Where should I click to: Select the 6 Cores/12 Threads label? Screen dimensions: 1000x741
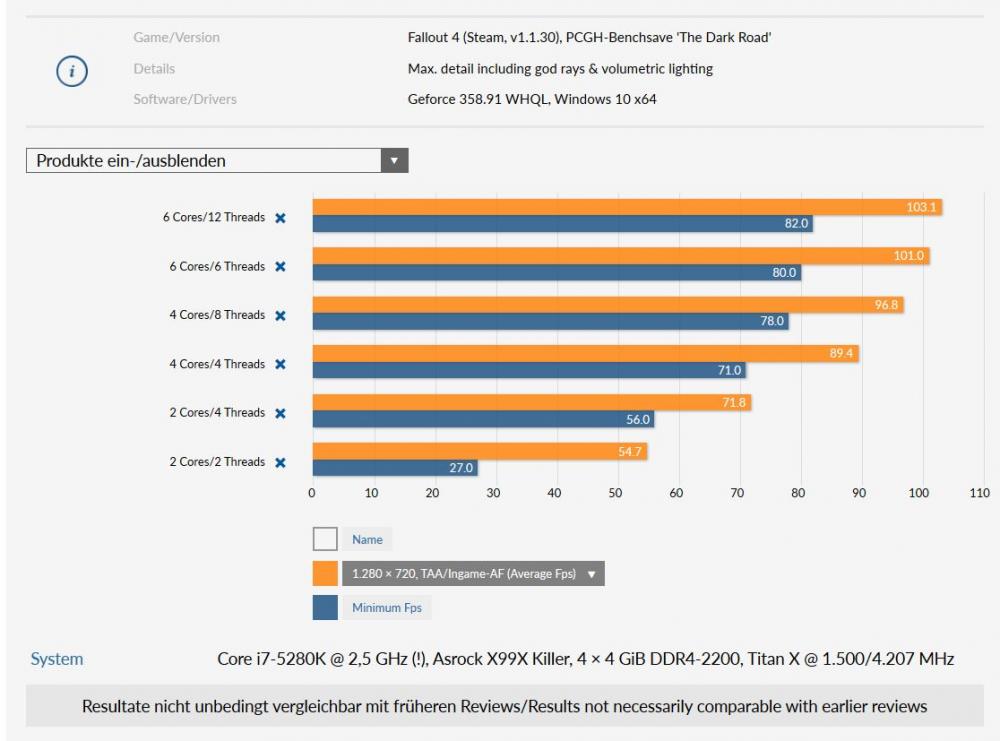(x=214, y=217)
